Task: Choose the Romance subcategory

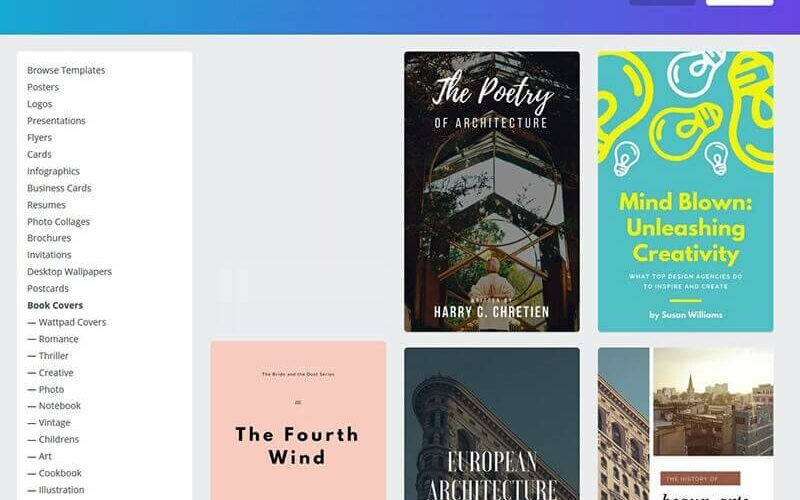Action: [x=53, y=339]
